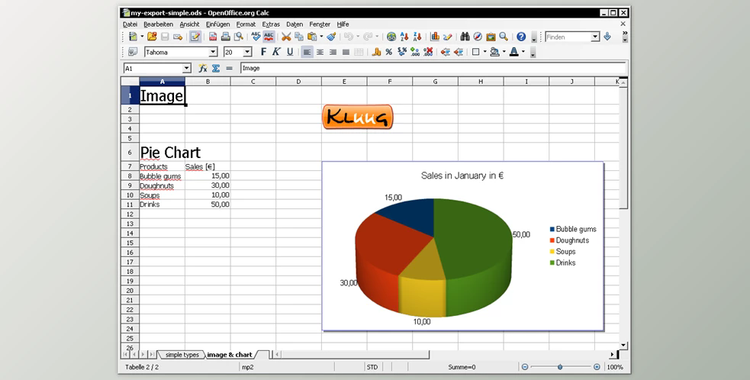Open the Tahoma font name dropdown
The image size is (750, 380).
(213, 52)
